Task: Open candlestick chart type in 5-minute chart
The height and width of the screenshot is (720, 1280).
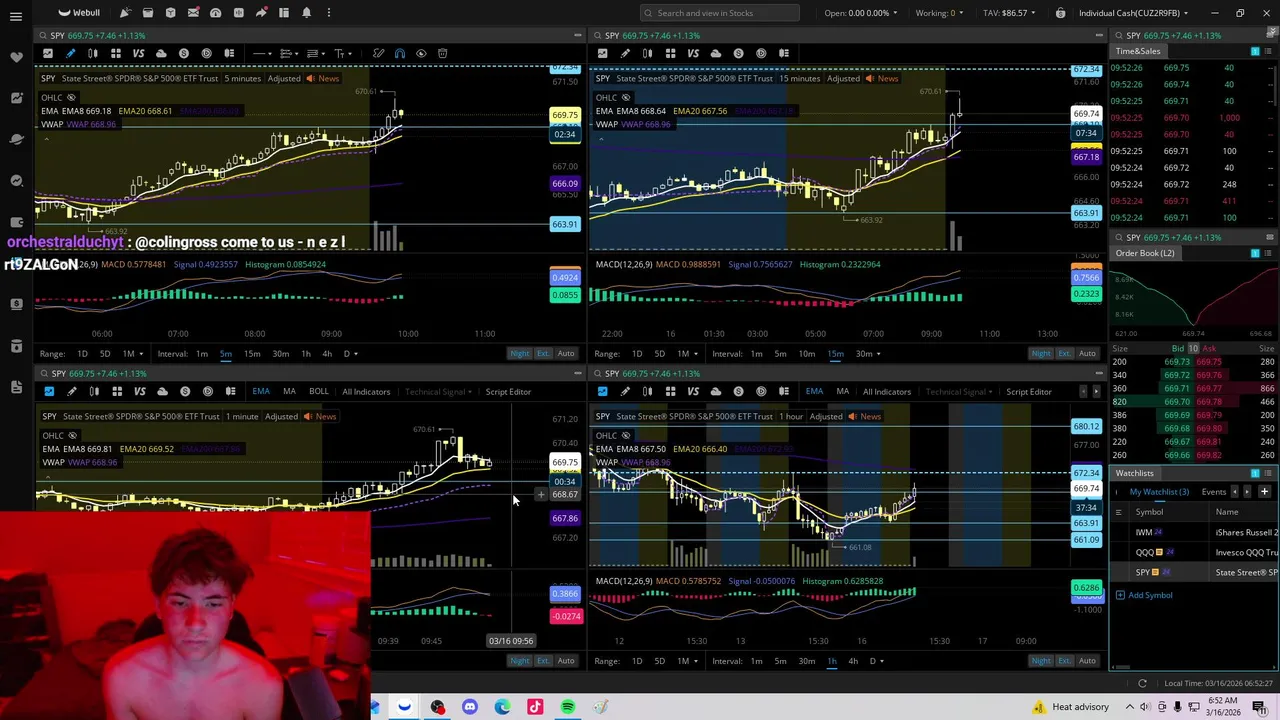Action: coord(93,53)
